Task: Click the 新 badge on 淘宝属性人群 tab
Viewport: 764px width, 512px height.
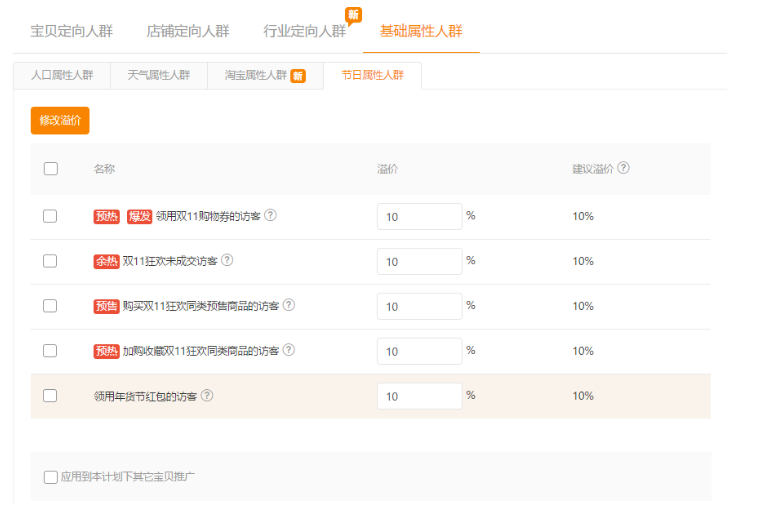Action: pos(298,76)
